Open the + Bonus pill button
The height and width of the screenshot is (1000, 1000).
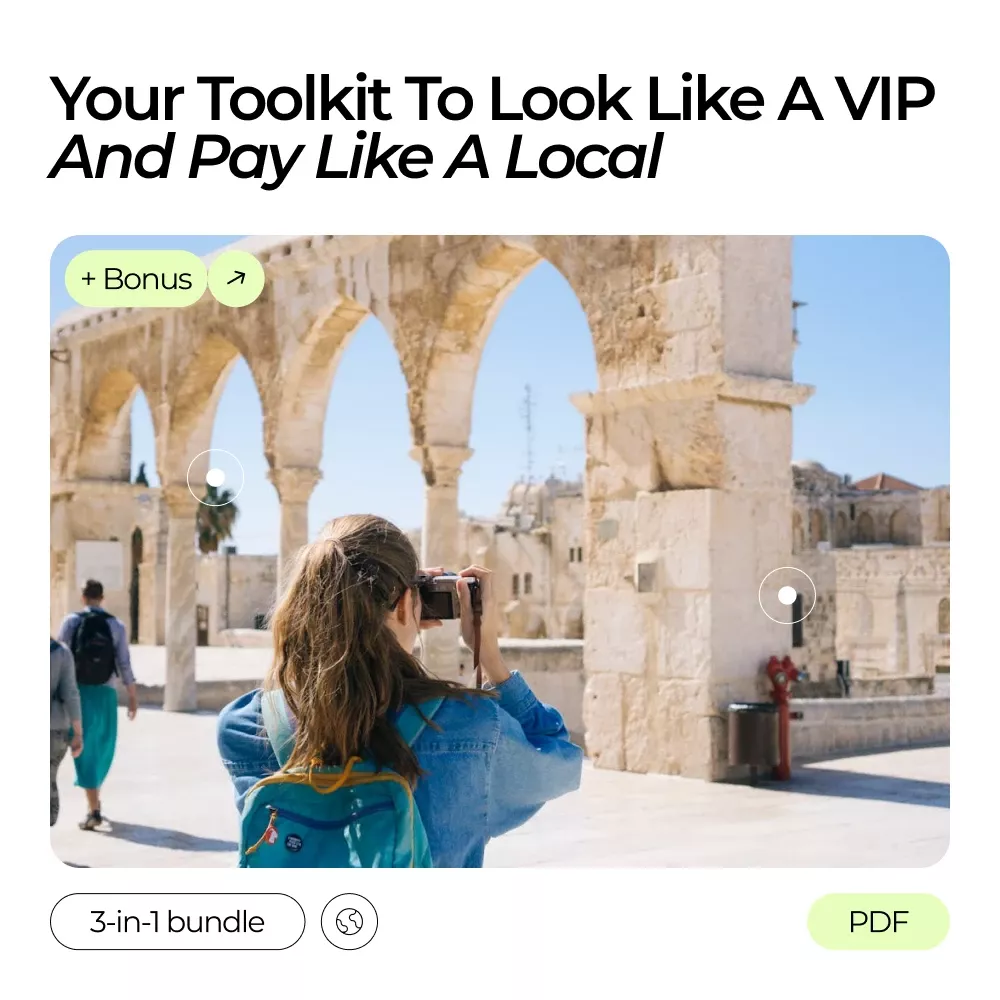136,279
